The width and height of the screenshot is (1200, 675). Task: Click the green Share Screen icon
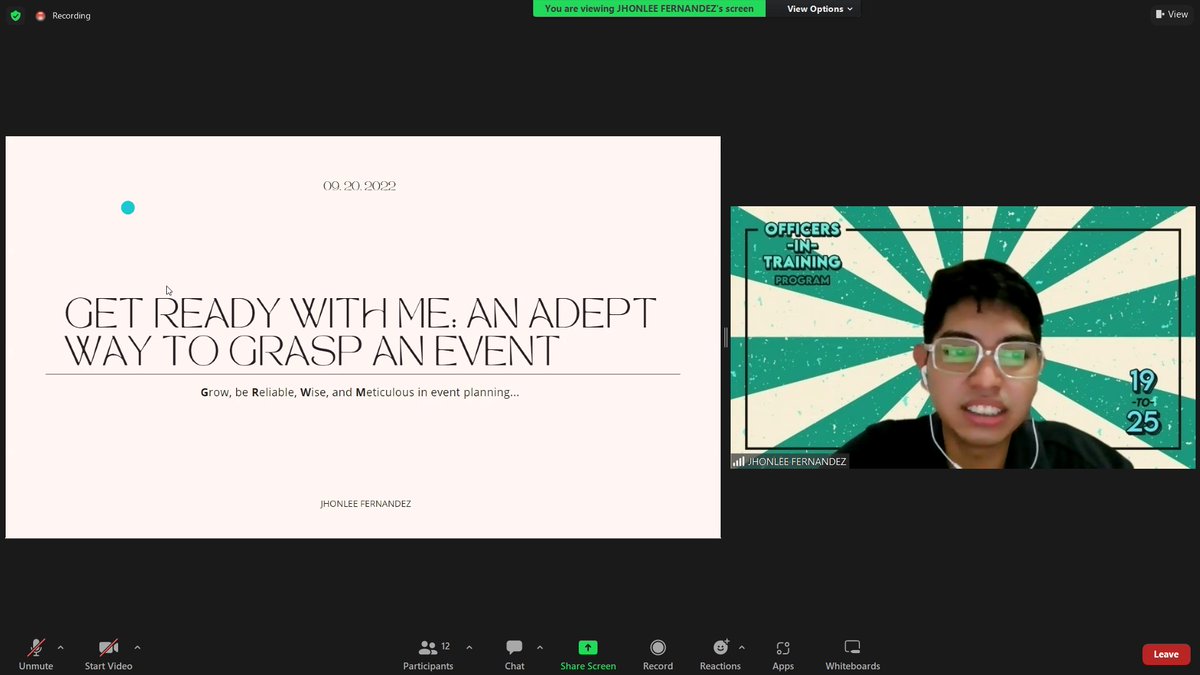[x=588, y=647]
